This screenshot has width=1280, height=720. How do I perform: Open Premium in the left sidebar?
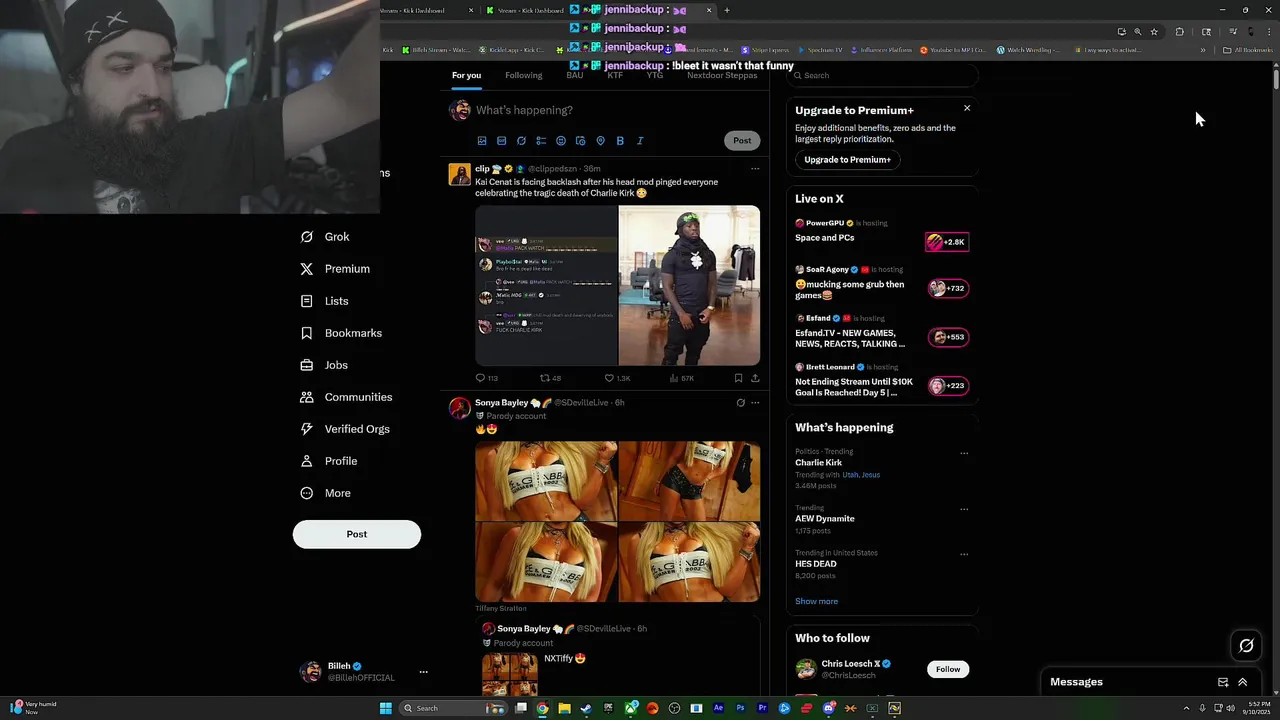click(x=335, y=269)
